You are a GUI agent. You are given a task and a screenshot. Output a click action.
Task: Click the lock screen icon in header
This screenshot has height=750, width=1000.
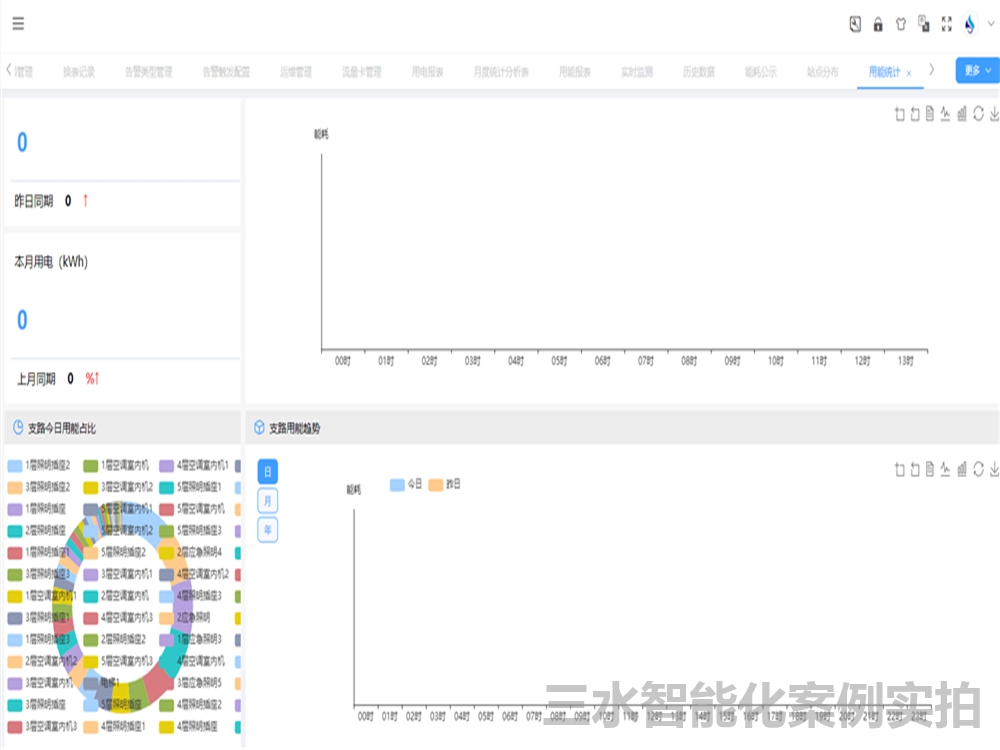[x=878, y=24]
